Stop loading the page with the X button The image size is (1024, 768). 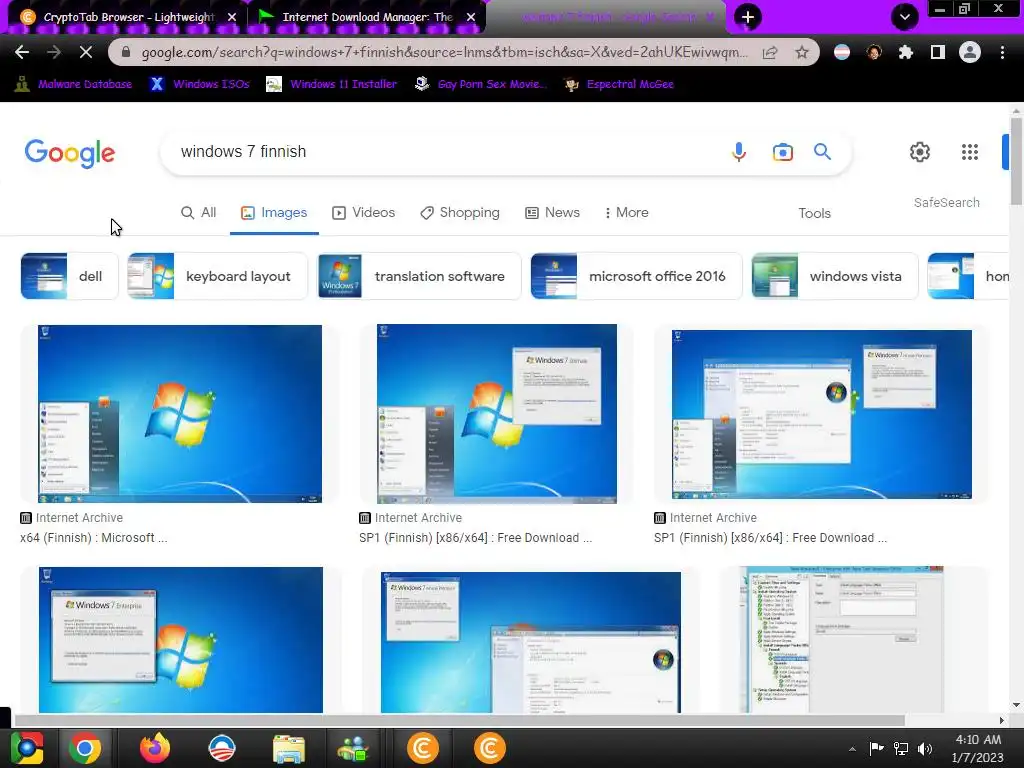pyautogui.click(x=86, y=52)
